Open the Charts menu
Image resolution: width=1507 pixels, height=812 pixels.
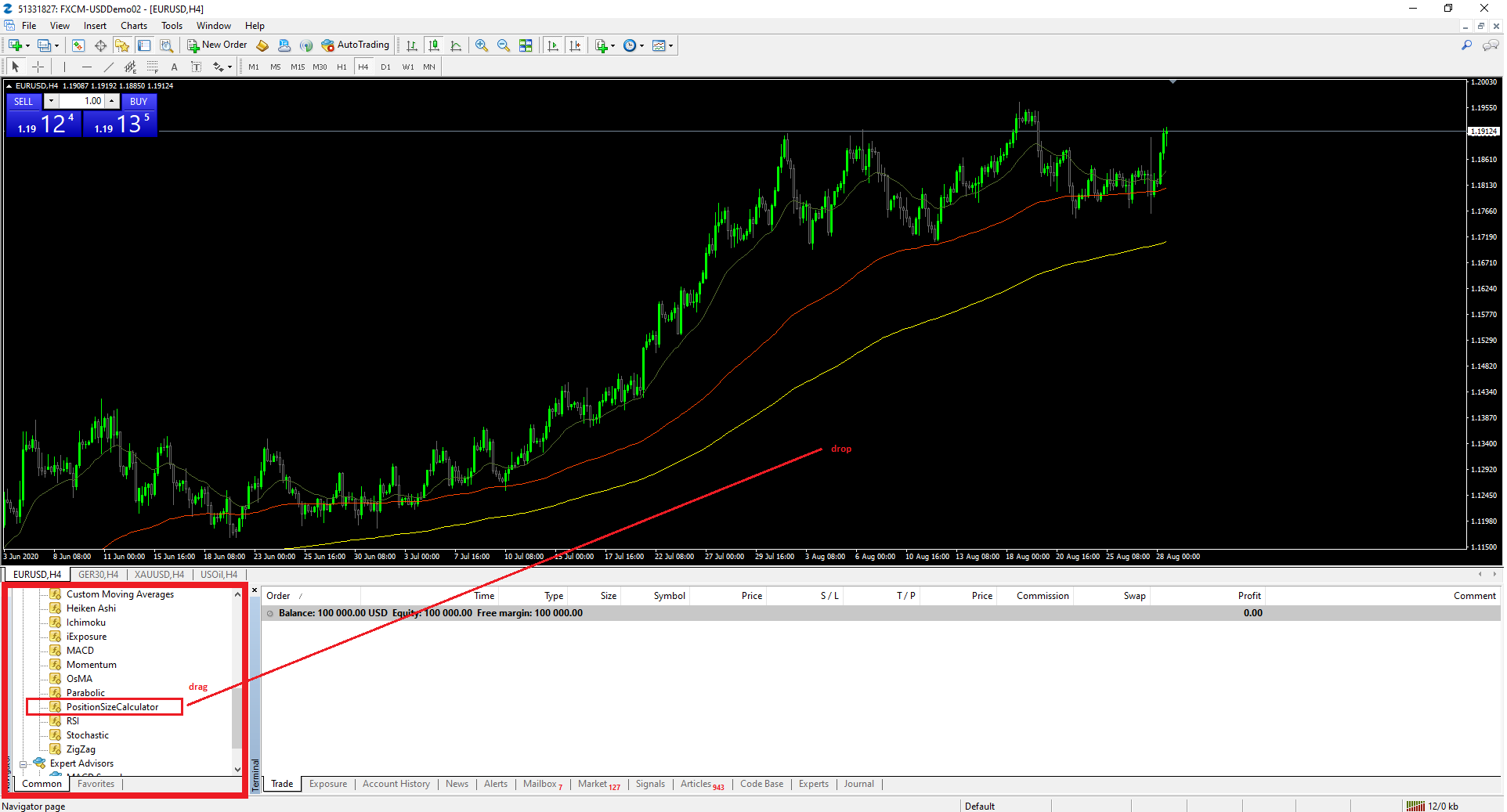[133, 26]
